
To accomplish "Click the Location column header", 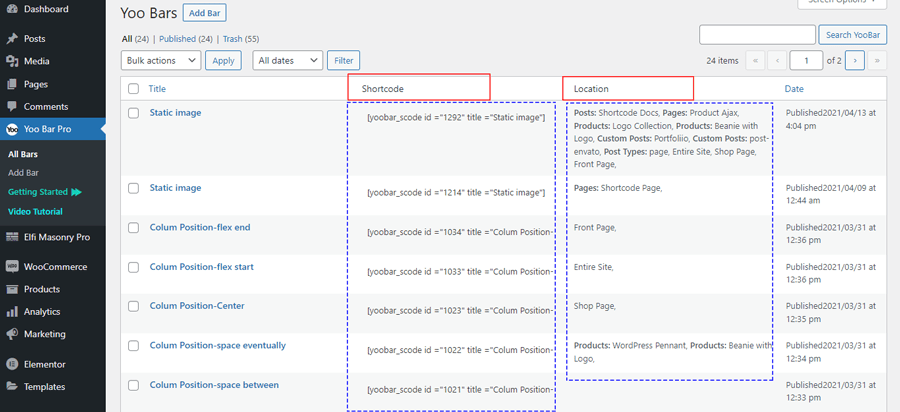I will (591, 89).
